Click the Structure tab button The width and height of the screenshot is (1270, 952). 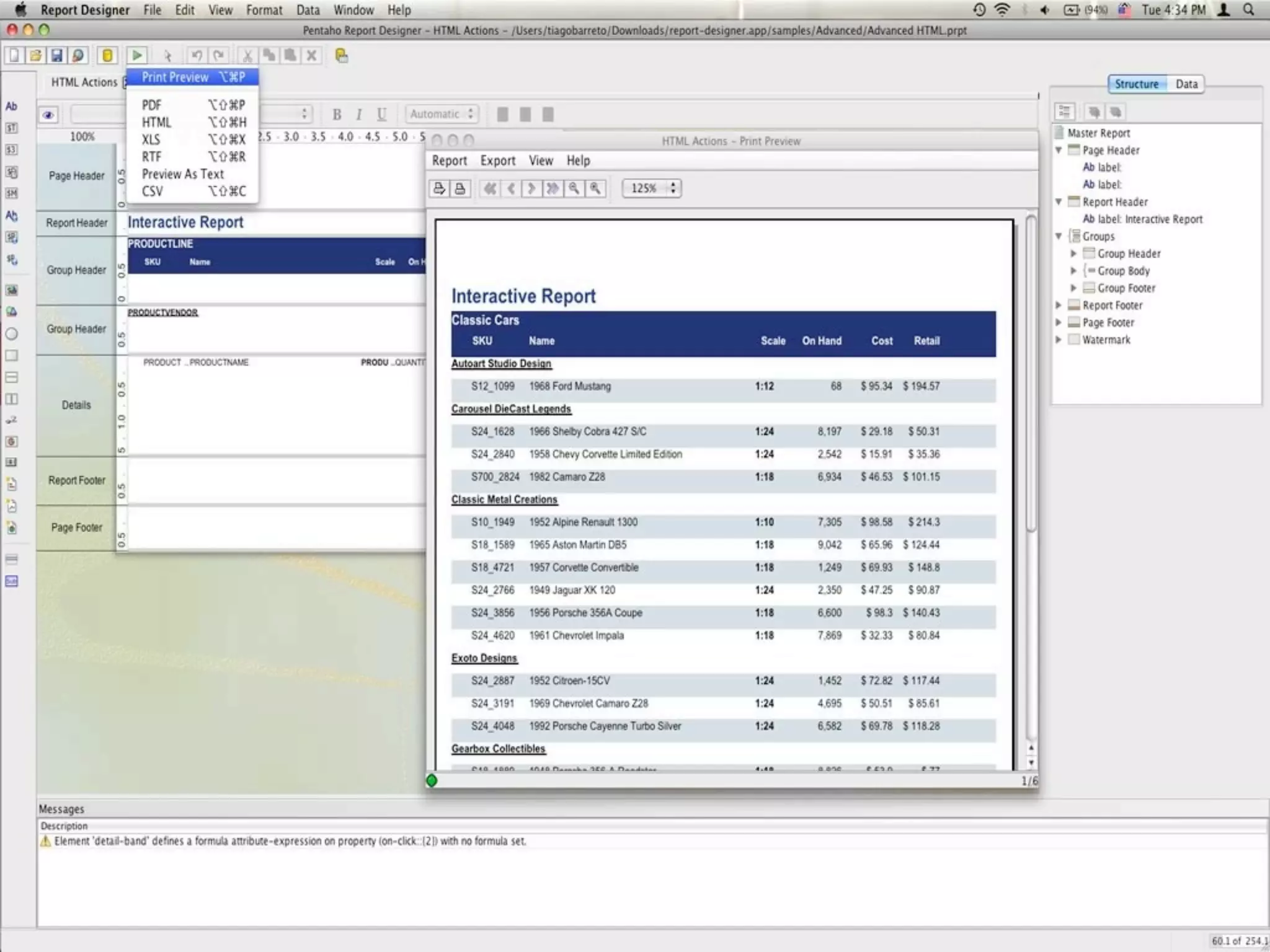1136,84
